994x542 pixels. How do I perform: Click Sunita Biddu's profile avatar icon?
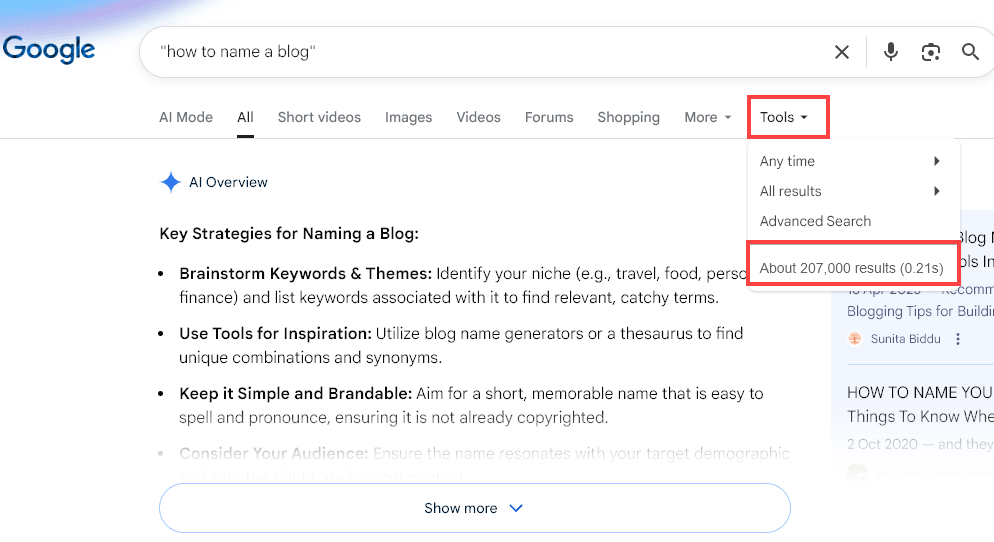pyautogui.click(x=855, y=339)
